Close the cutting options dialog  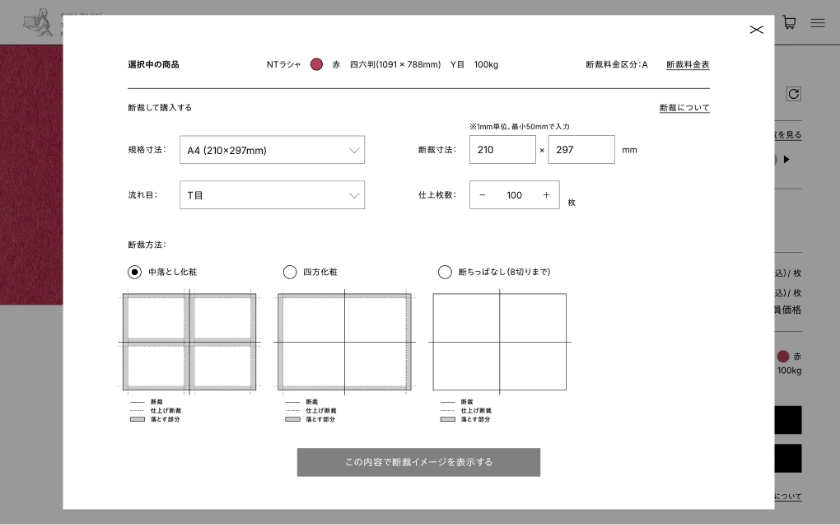point(756,29)
